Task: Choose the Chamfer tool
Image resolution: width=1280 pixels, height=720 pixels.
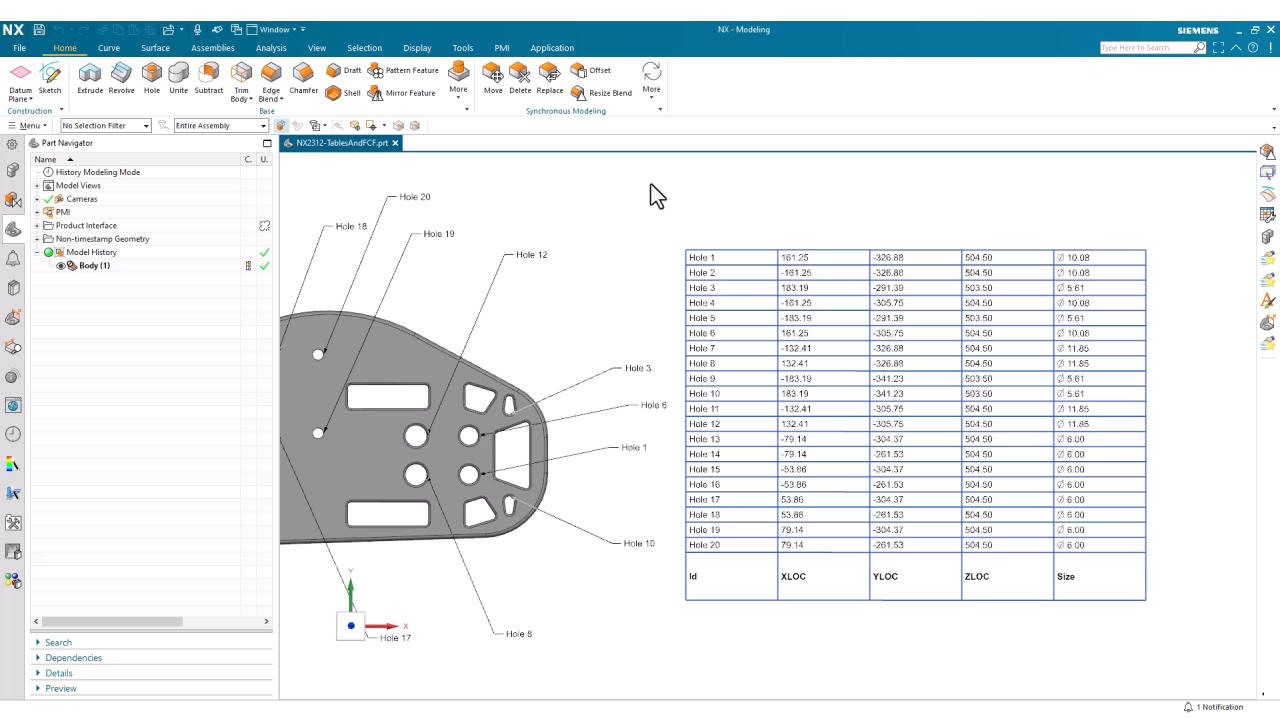Action: [x=303, y=76]
